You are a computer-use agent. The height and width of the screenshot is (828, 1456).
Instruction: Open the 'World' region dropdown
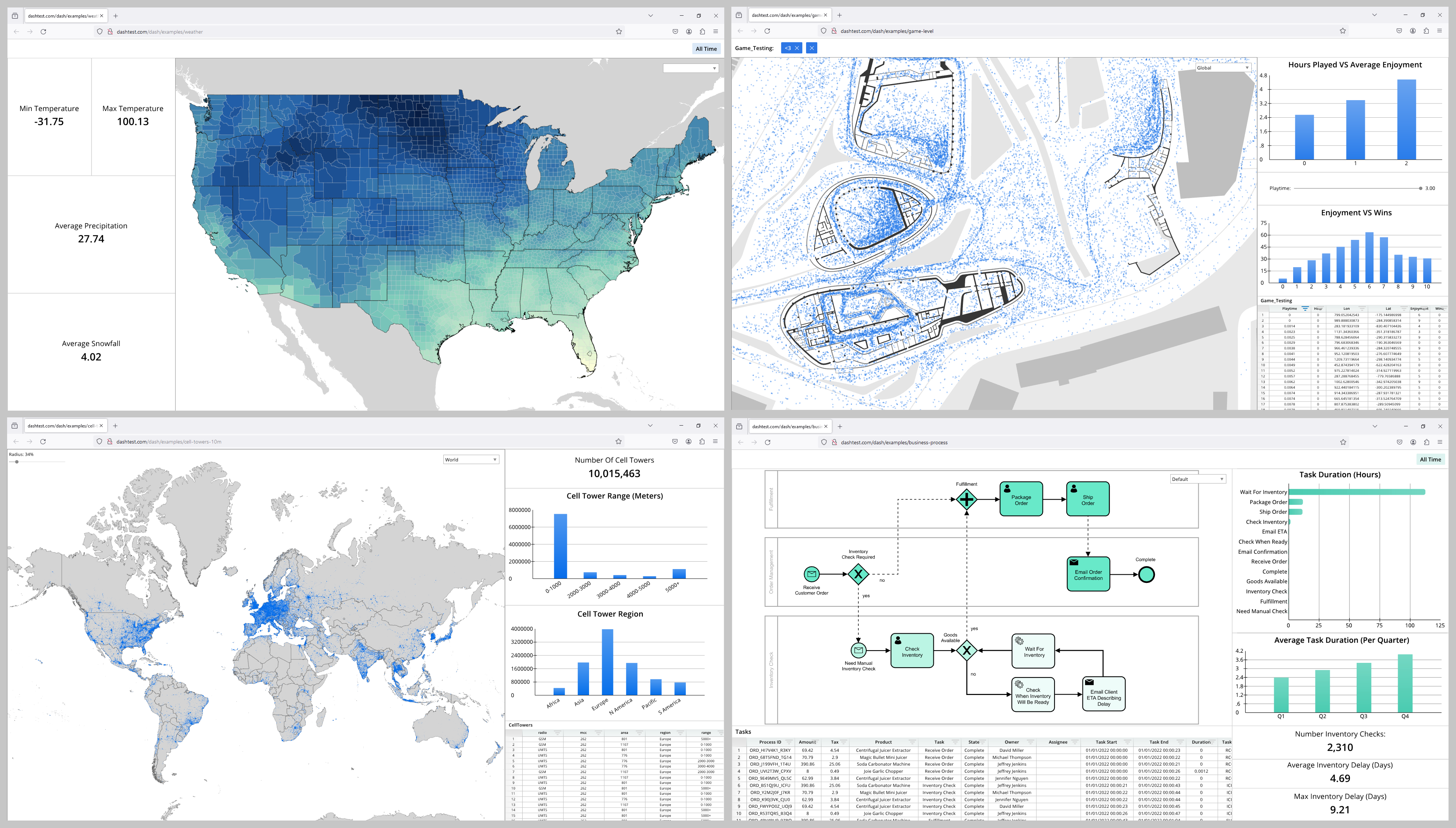471,460
